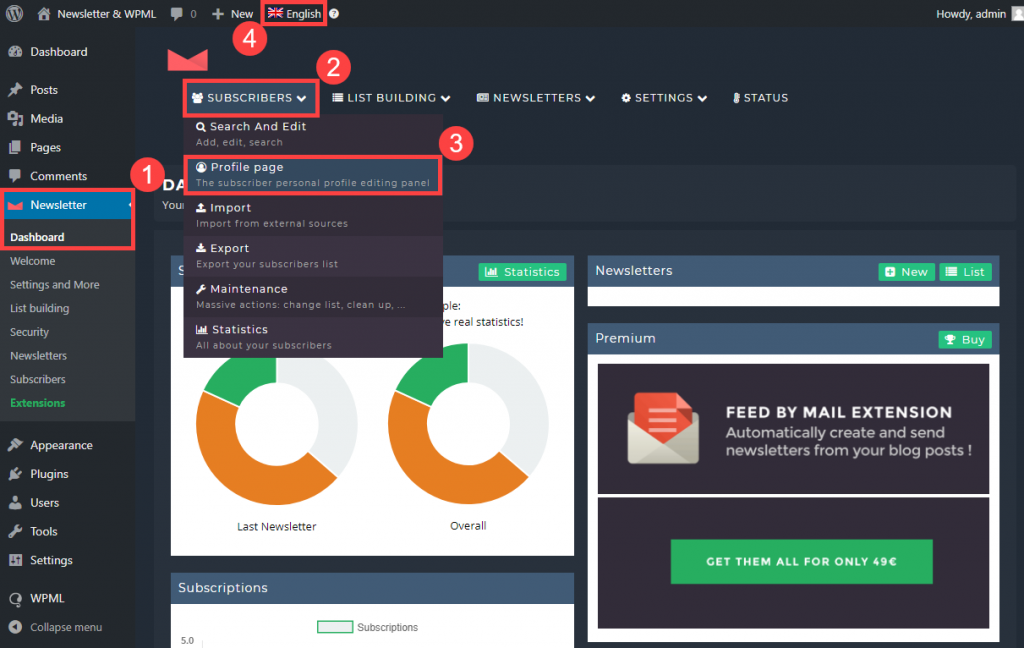Open Security submenu link
1024x648 pixels.
coord(29,332)
